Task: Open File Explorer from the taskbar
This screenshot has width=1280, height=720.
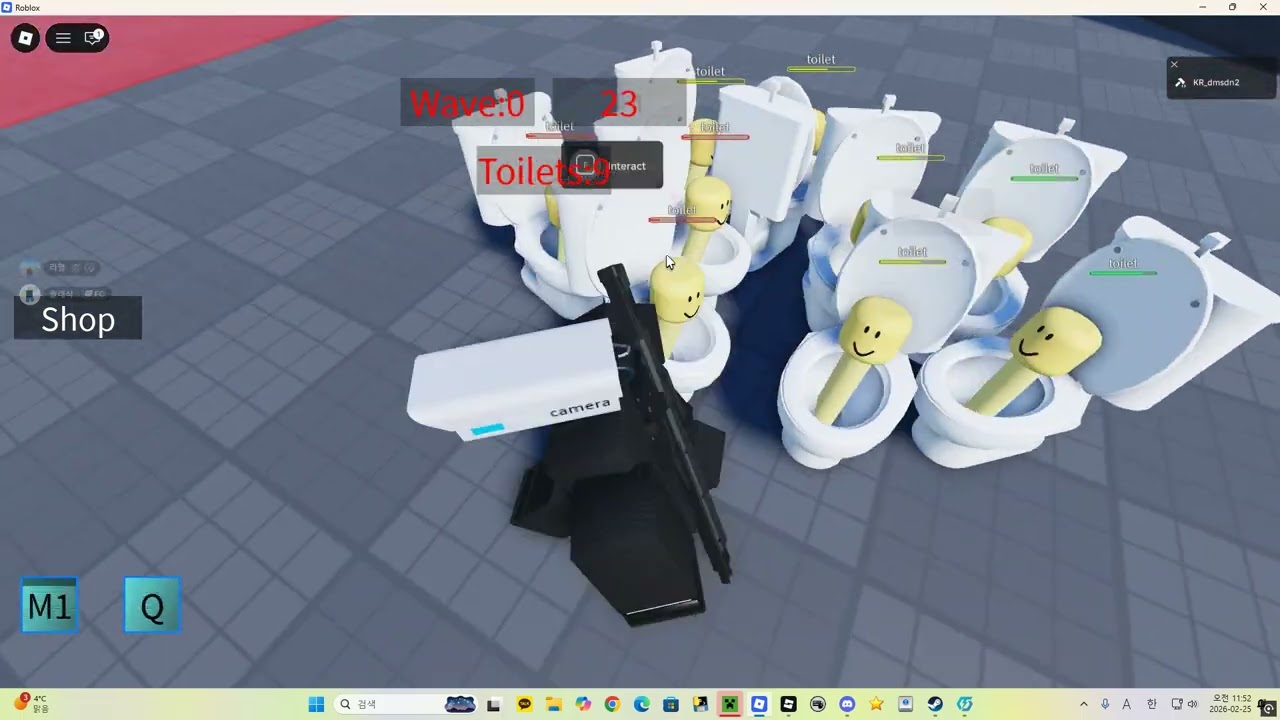Action: 553,705
